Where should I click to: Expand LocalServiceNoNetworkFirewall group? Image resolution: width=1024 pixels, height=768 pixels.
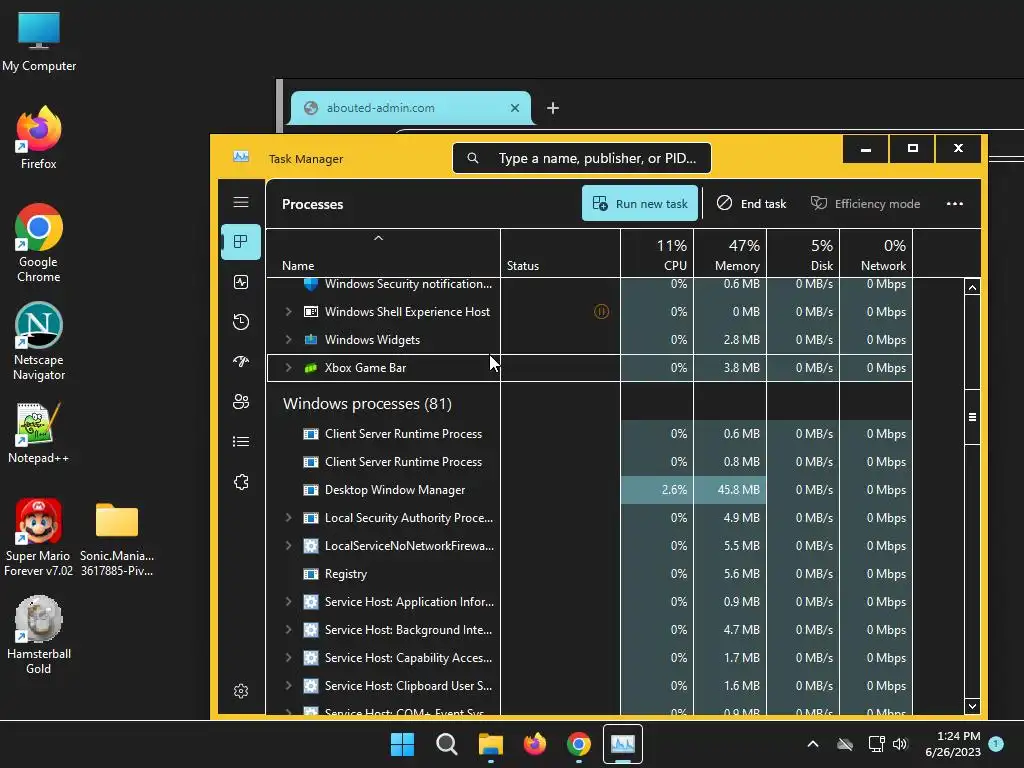click(x=288, y=546)
